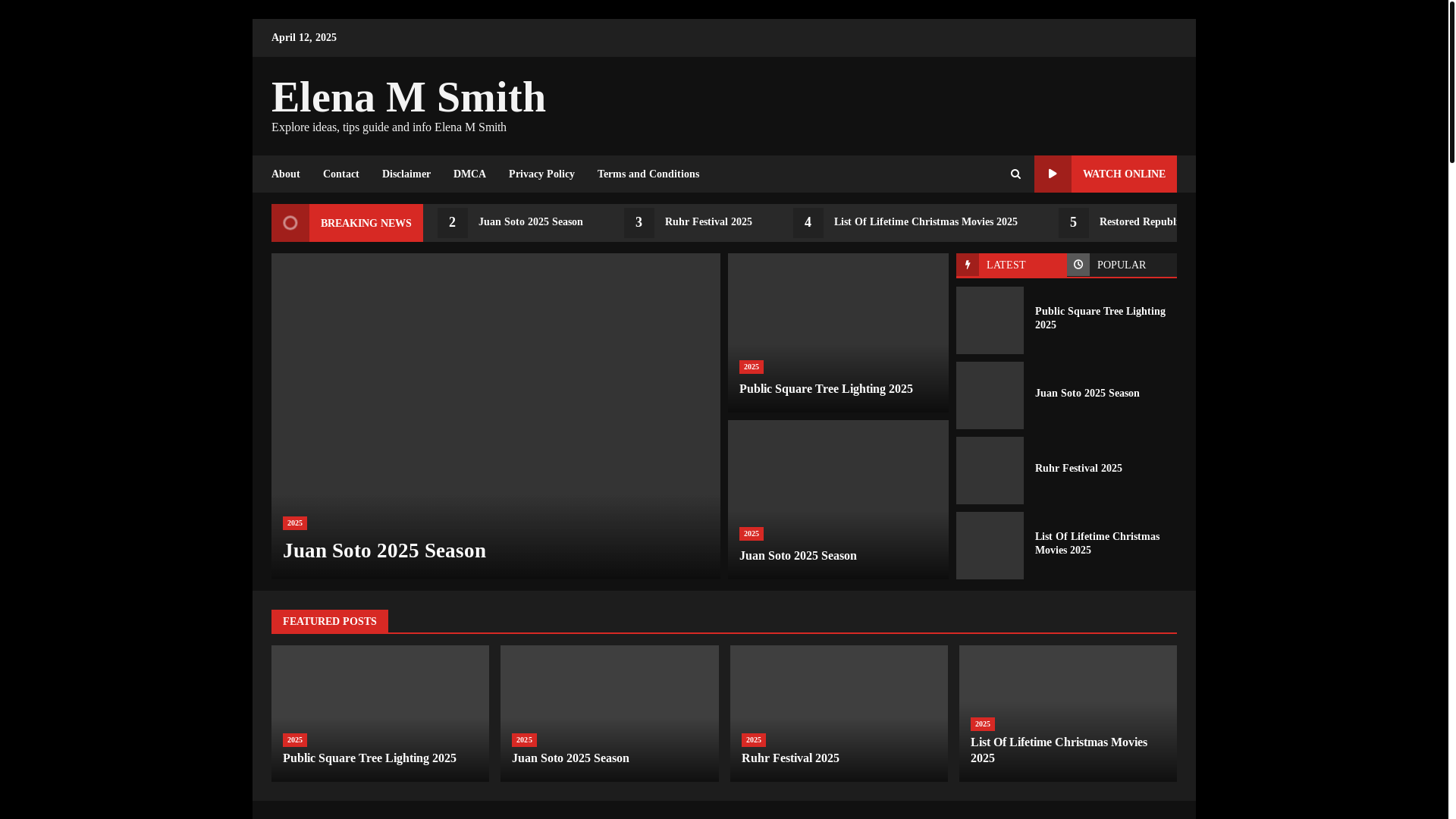Click the BREAKING NEWS label
Image resolution: width=1456 pixels, height=819 pixels.
366,223
